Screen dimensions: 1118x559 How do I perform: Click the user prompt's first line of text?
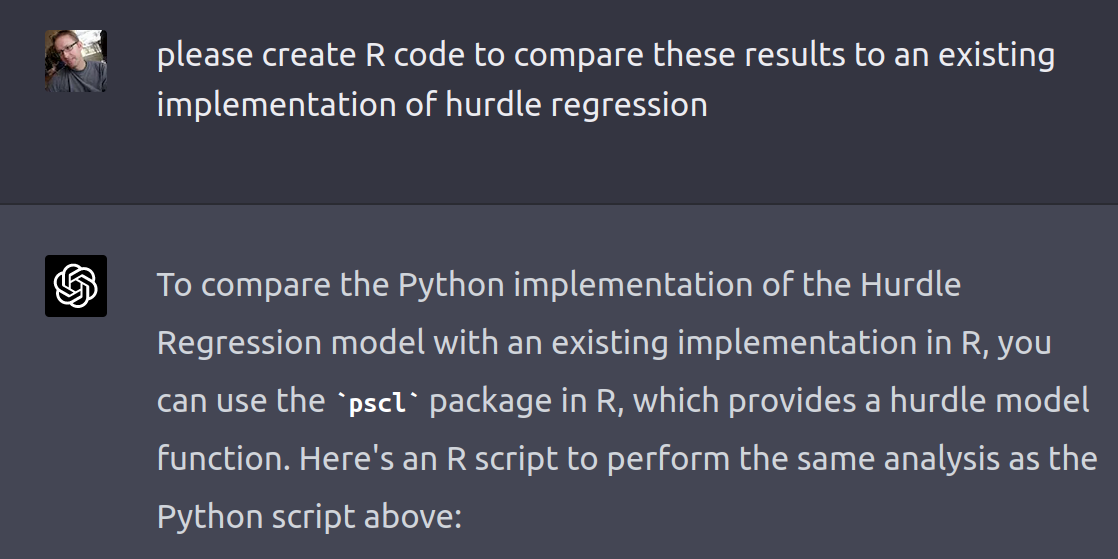(605, 55)
